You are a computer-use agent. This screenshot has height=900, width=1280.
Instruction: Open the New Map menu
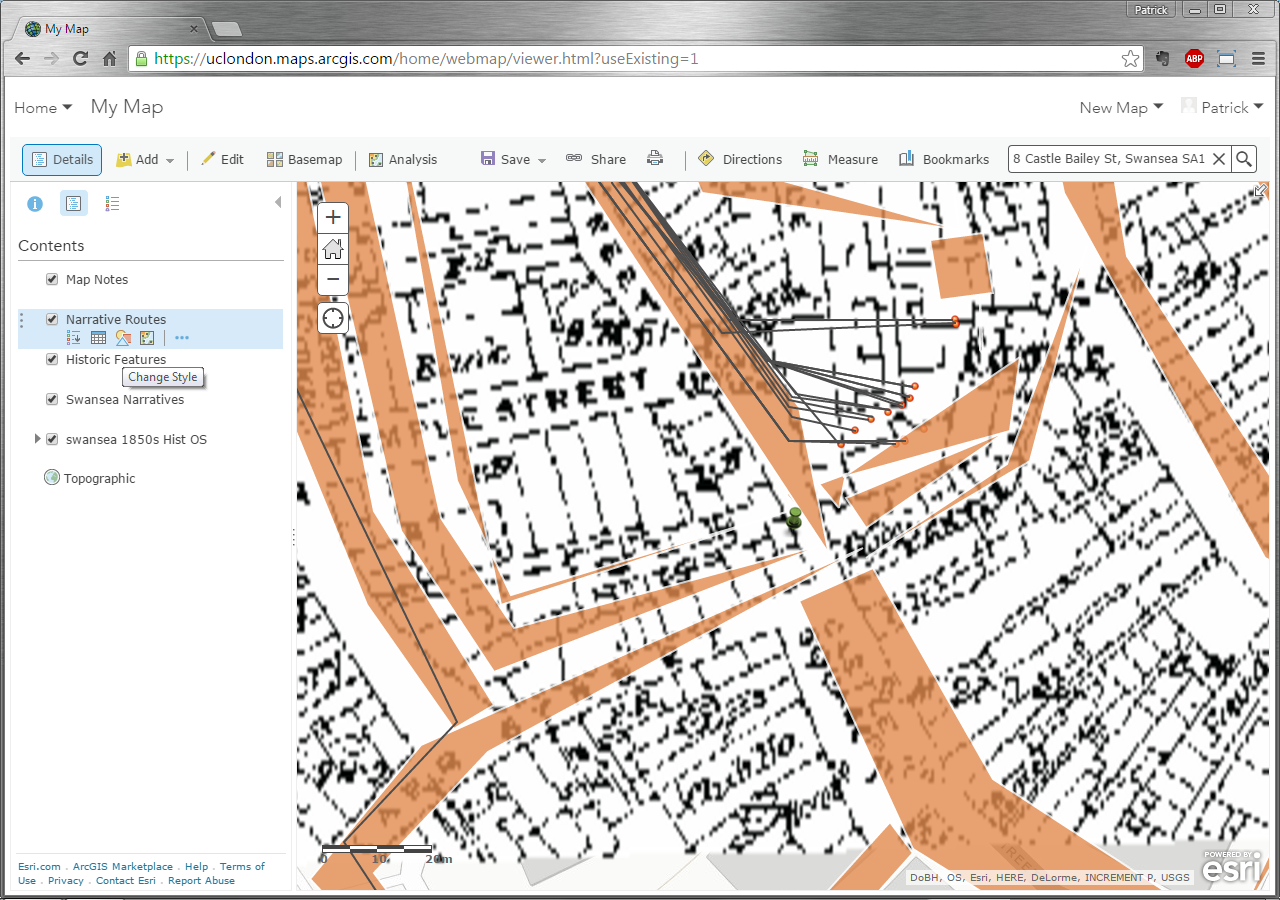[x=1120, y=108]
